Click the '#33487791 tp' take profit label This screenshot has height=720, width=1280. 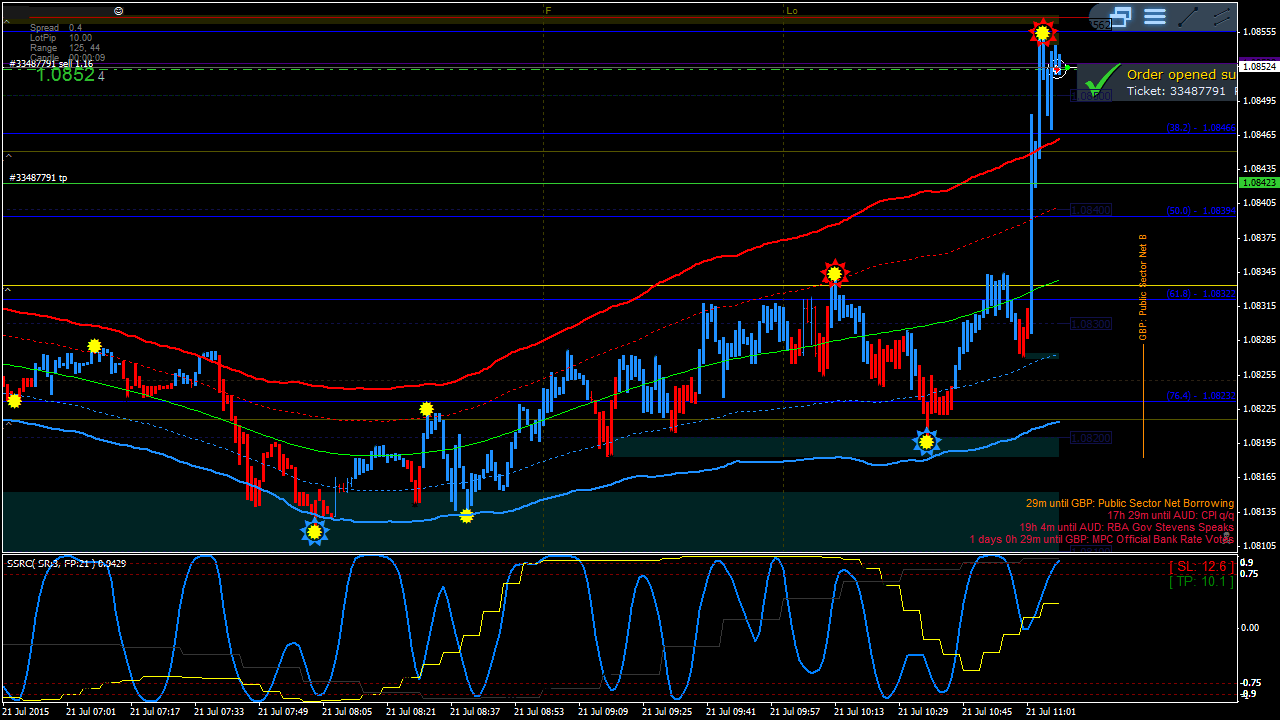click(x=38, y=178)
